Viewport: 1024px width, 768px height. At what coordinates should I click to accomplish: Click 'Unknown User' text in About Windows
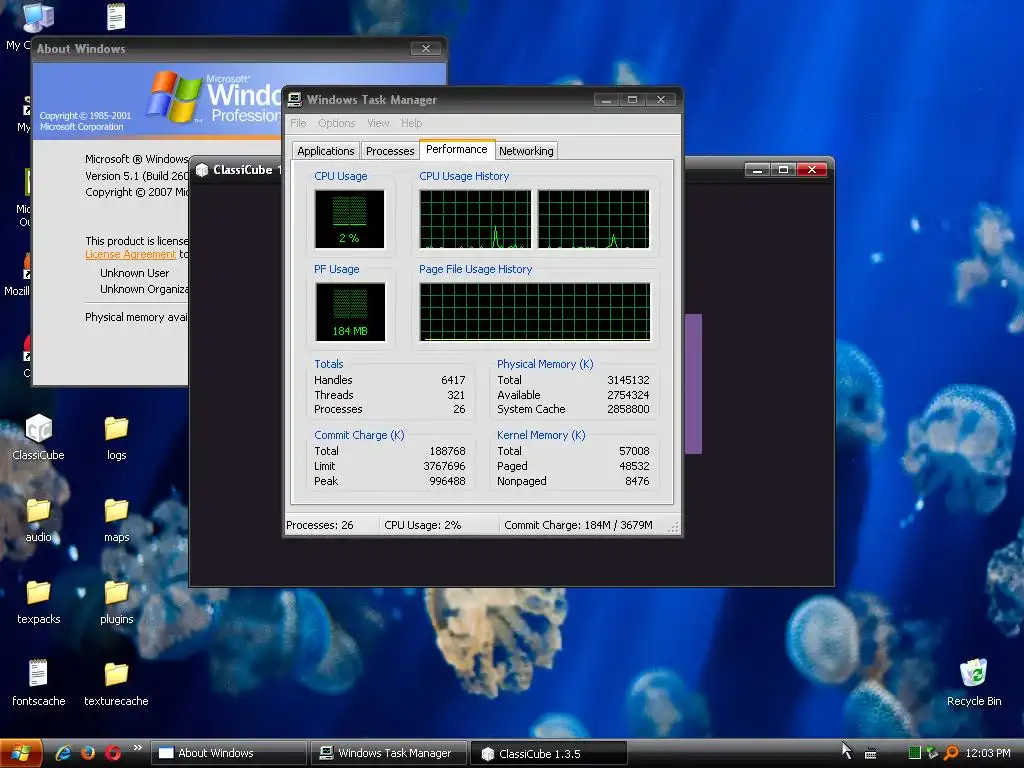[x=135, y=273]
